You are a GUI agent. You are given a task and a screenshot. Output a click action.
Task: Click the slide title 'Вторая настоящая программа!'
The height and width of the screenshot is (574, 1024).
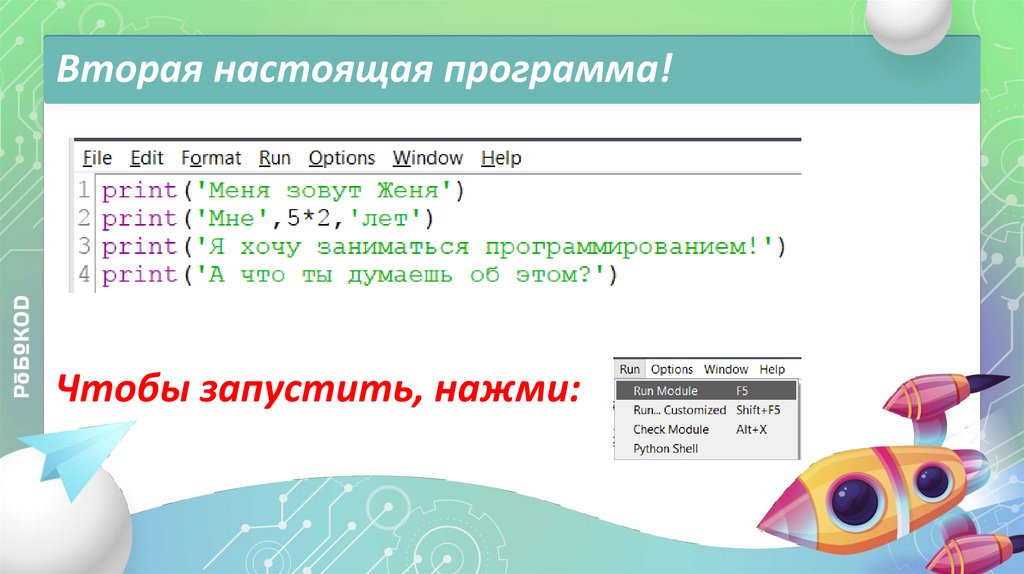pyautogui.click(x=364, y=69)
